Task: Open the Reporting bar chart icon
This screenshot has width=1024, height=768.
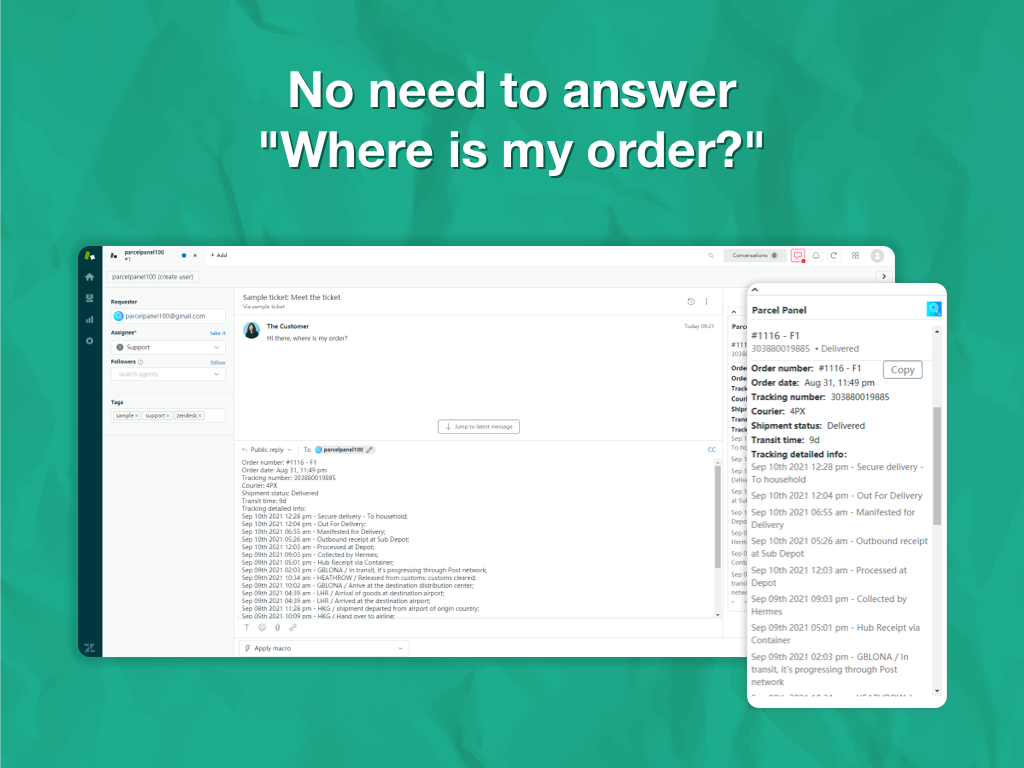Action: [89, 320]
